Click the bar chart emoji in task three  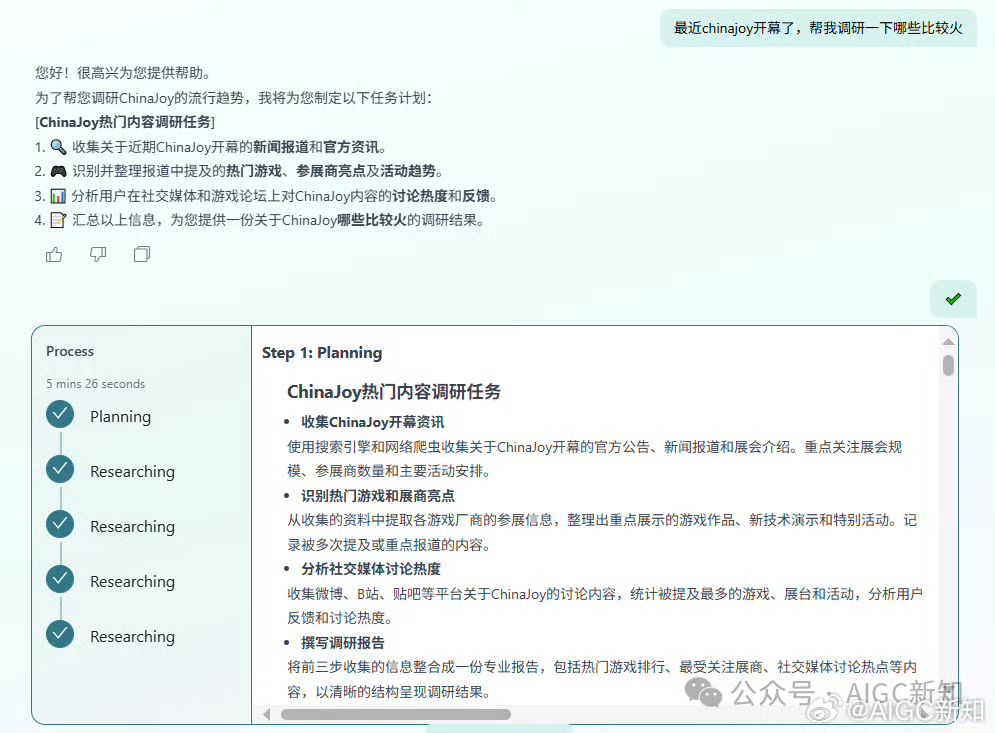(58, 196)
